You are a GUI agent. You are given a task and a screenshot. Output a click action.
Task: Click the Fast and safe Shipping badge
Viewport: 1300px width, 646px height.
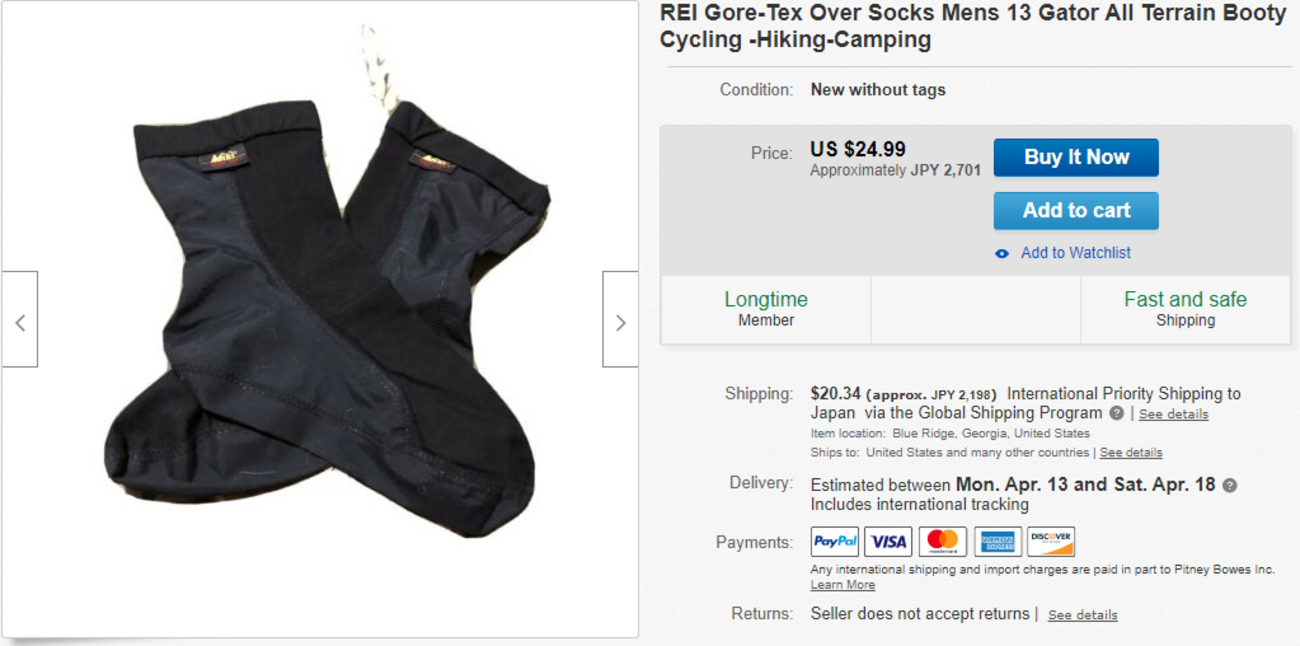click(x=1185, y=309)
